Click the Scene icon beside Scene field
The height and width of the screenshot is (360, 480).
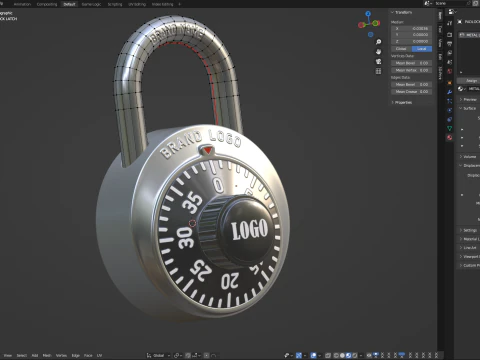pyautogui.click(x=427, y=3)
